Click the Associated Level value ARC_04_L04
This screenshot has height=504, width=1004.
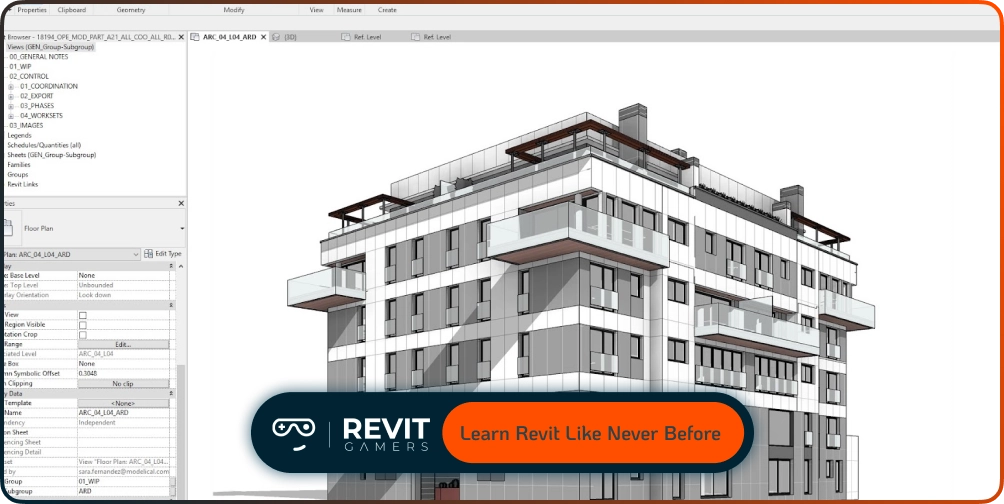point(123,354)
